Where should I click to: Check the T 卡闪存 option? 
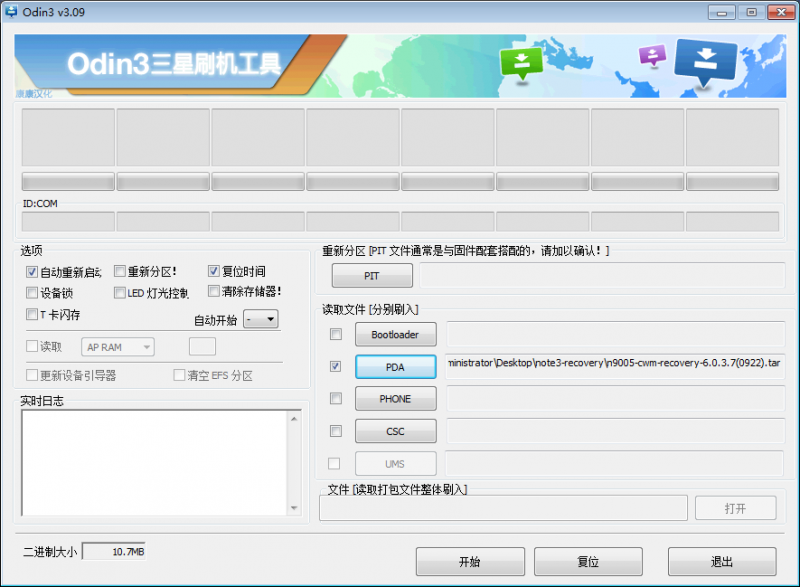click(32, 314)
